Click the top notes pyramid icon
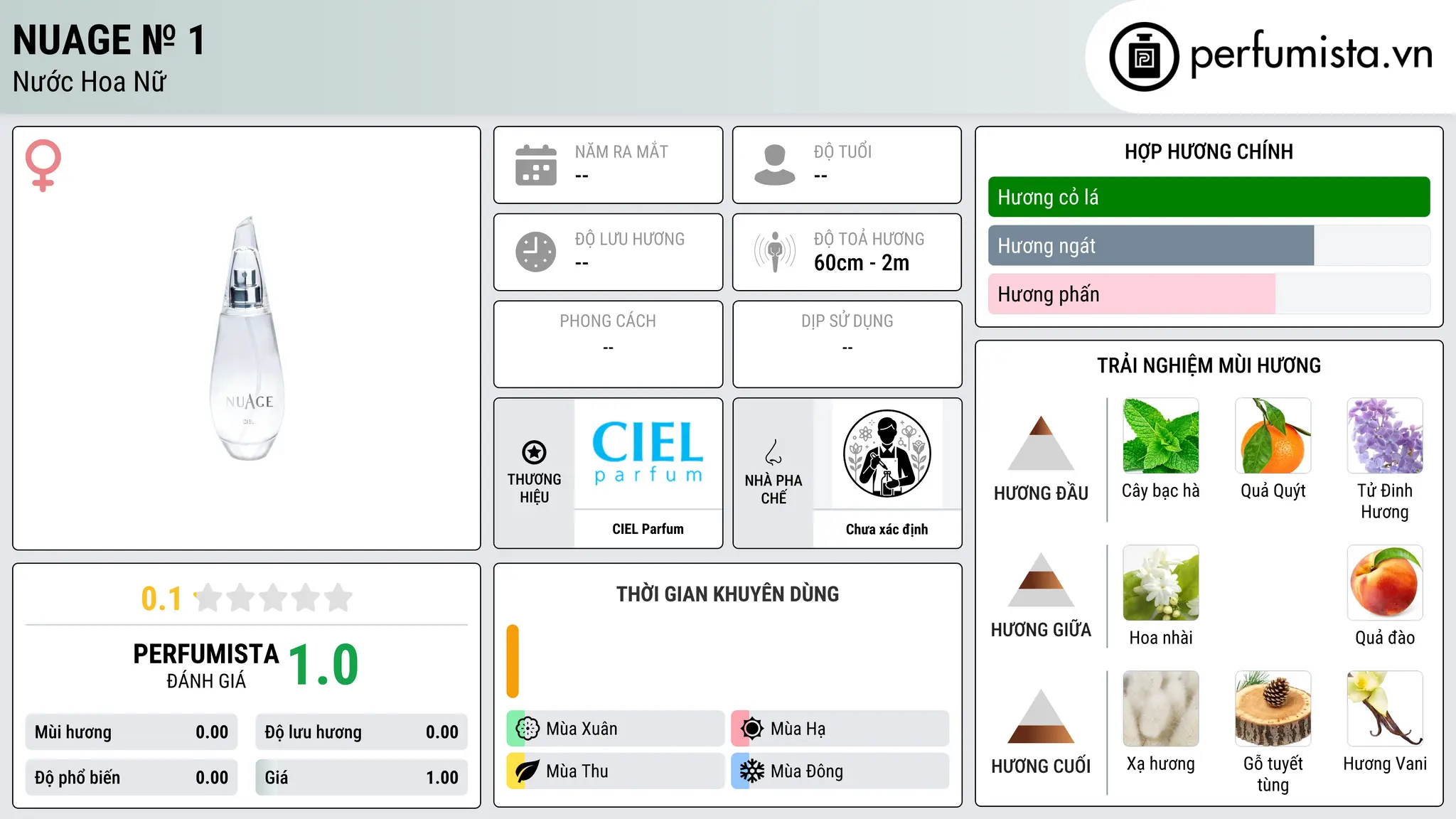This screenshot has width=1456, height=819. (1041, 443)
